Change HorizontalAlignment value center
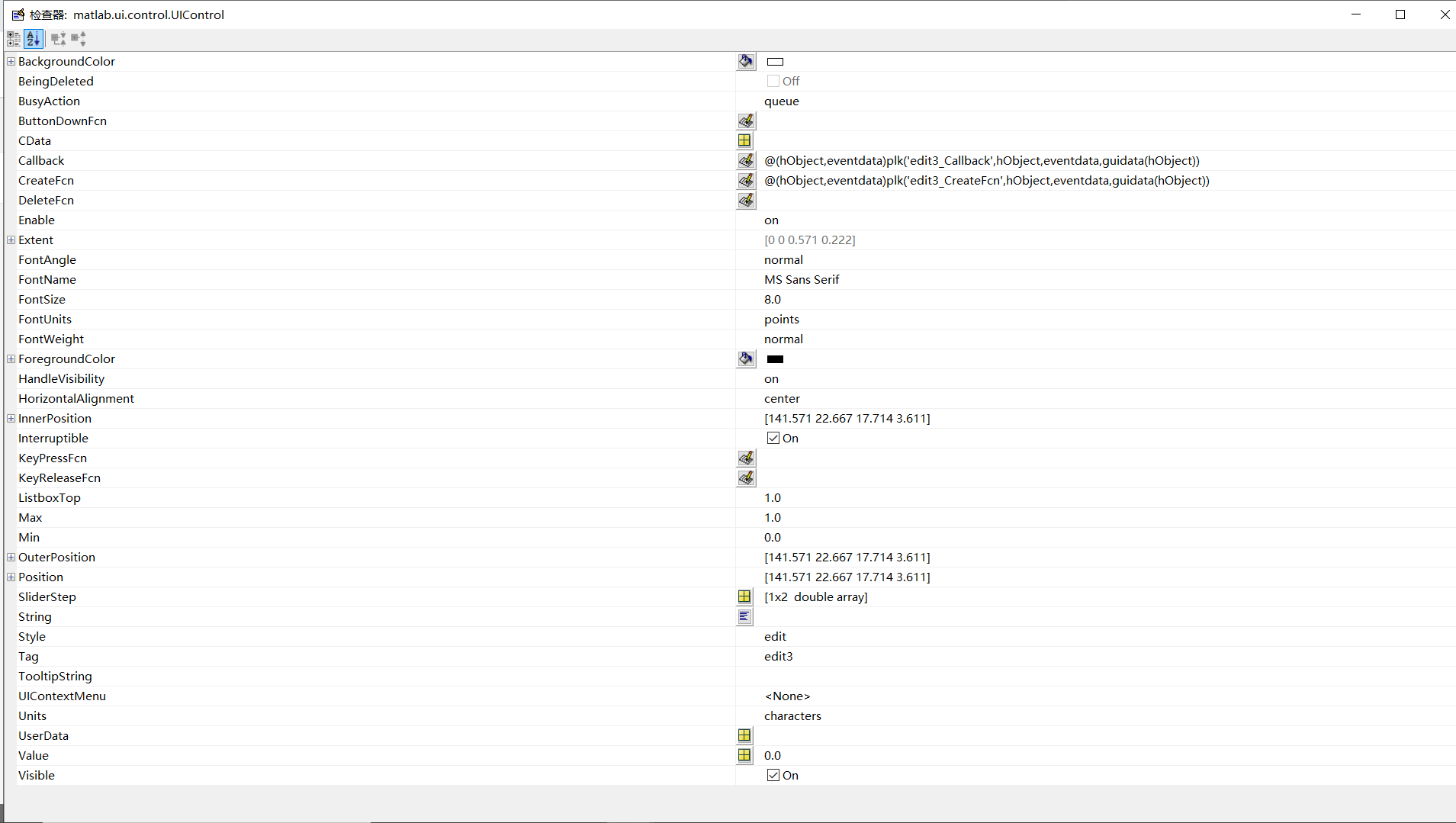 pos(782,398)
